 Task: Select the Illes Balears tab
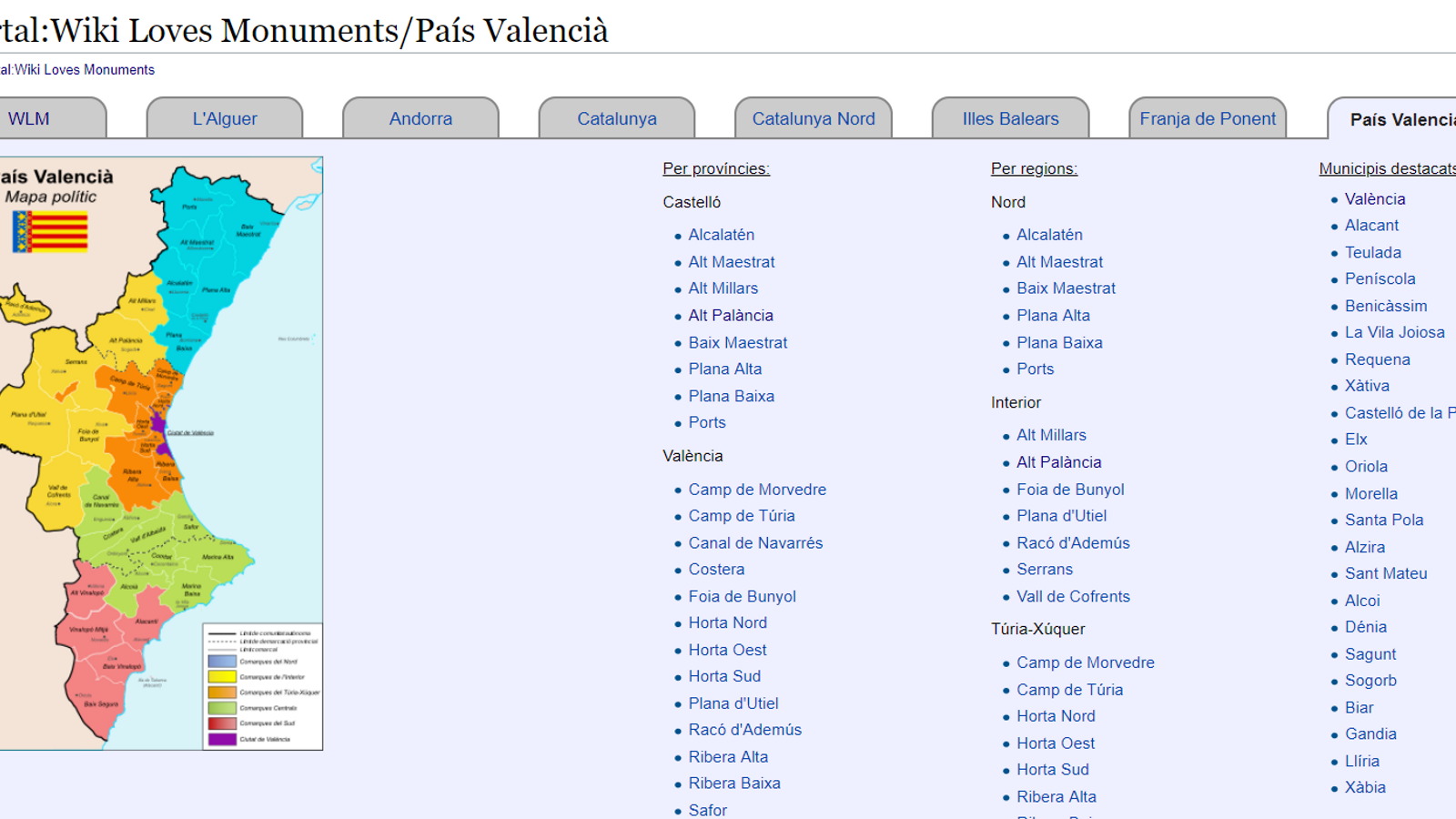[x=1010, y=119]
